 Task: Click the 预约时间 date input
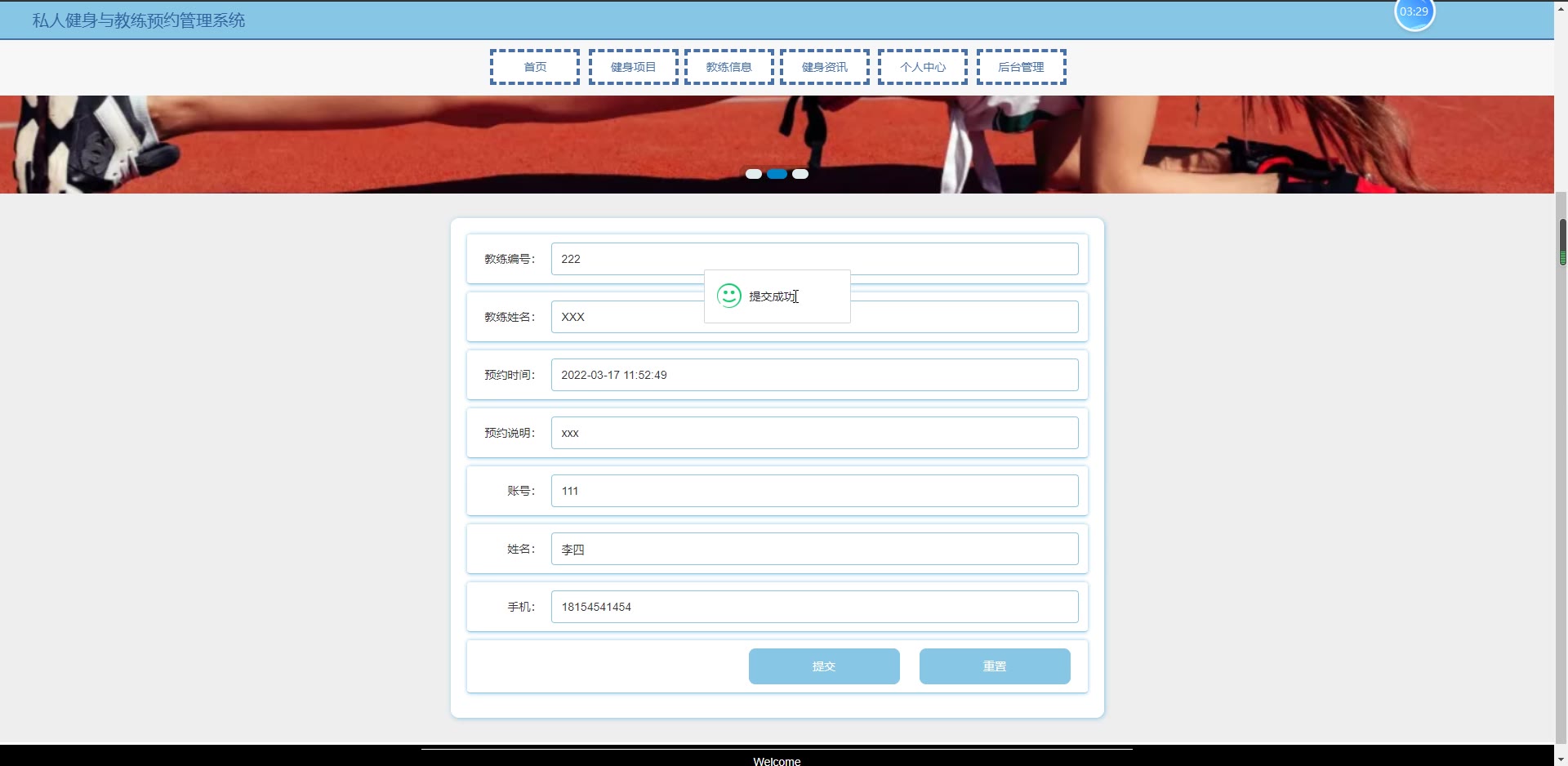pos(814,375)
